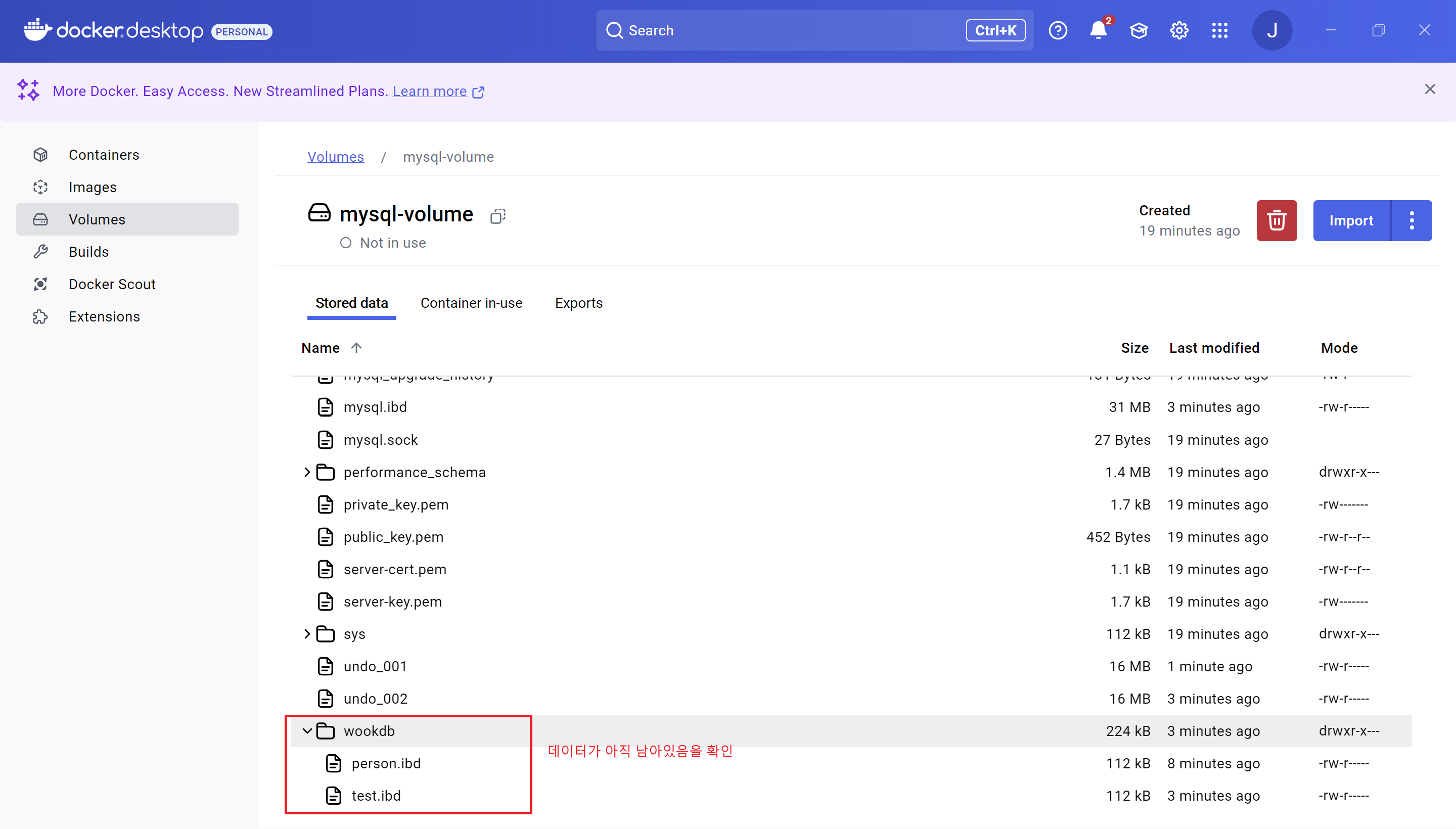The height and width of the screenshot is (829, 1456).
Task: Copy the mysql-volume name
Action: (x=497, y=216)
